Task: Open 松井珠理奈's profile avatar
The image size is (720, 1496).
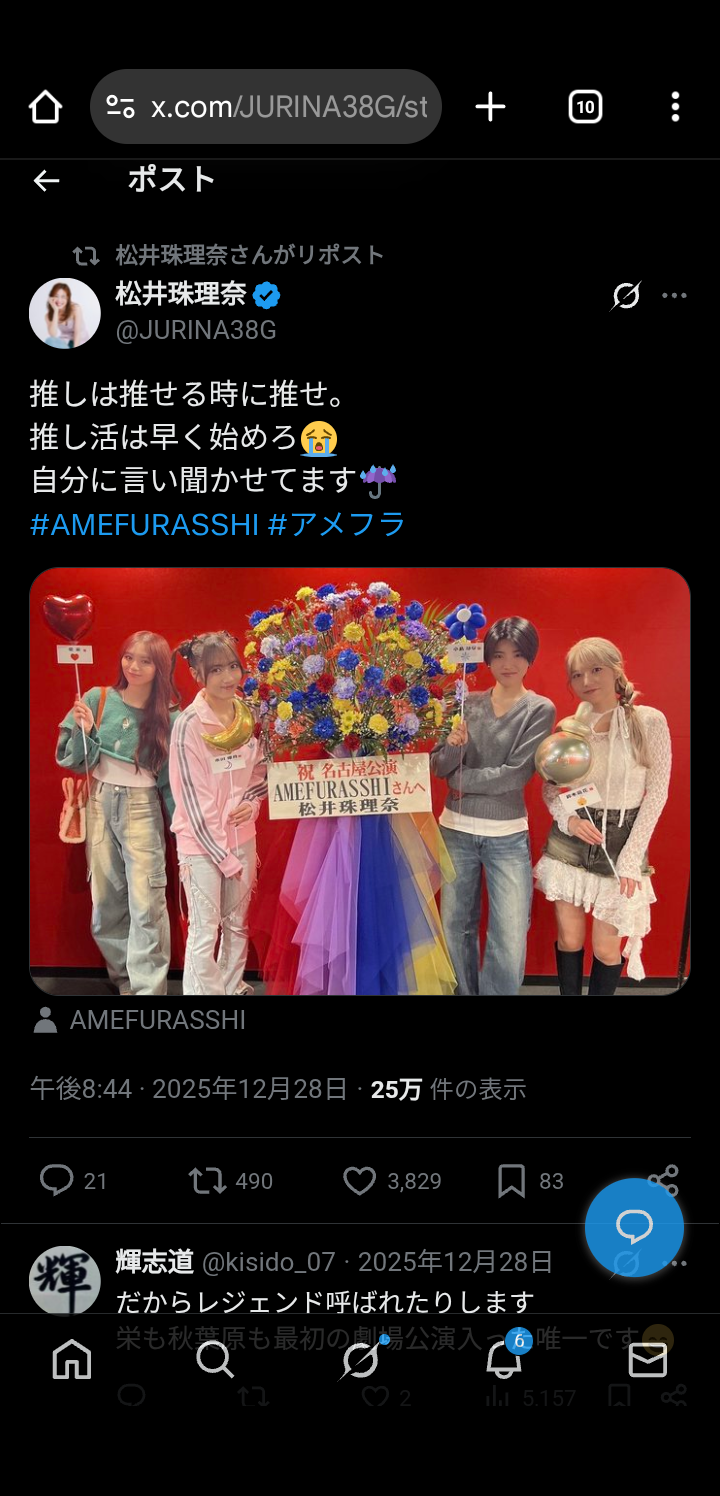Action: 65,313
